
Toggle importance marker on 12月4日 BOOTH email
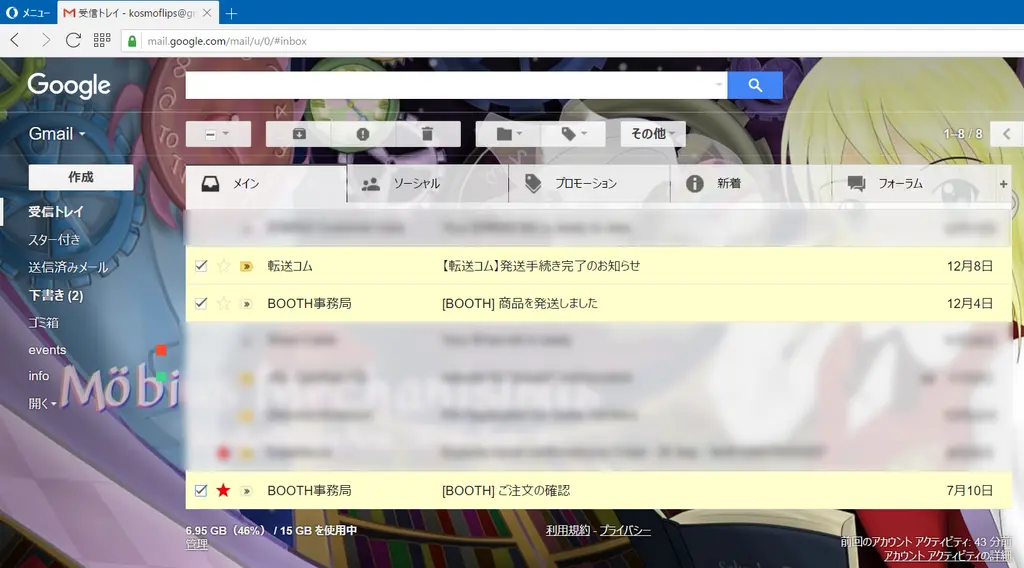pos(246,304)
